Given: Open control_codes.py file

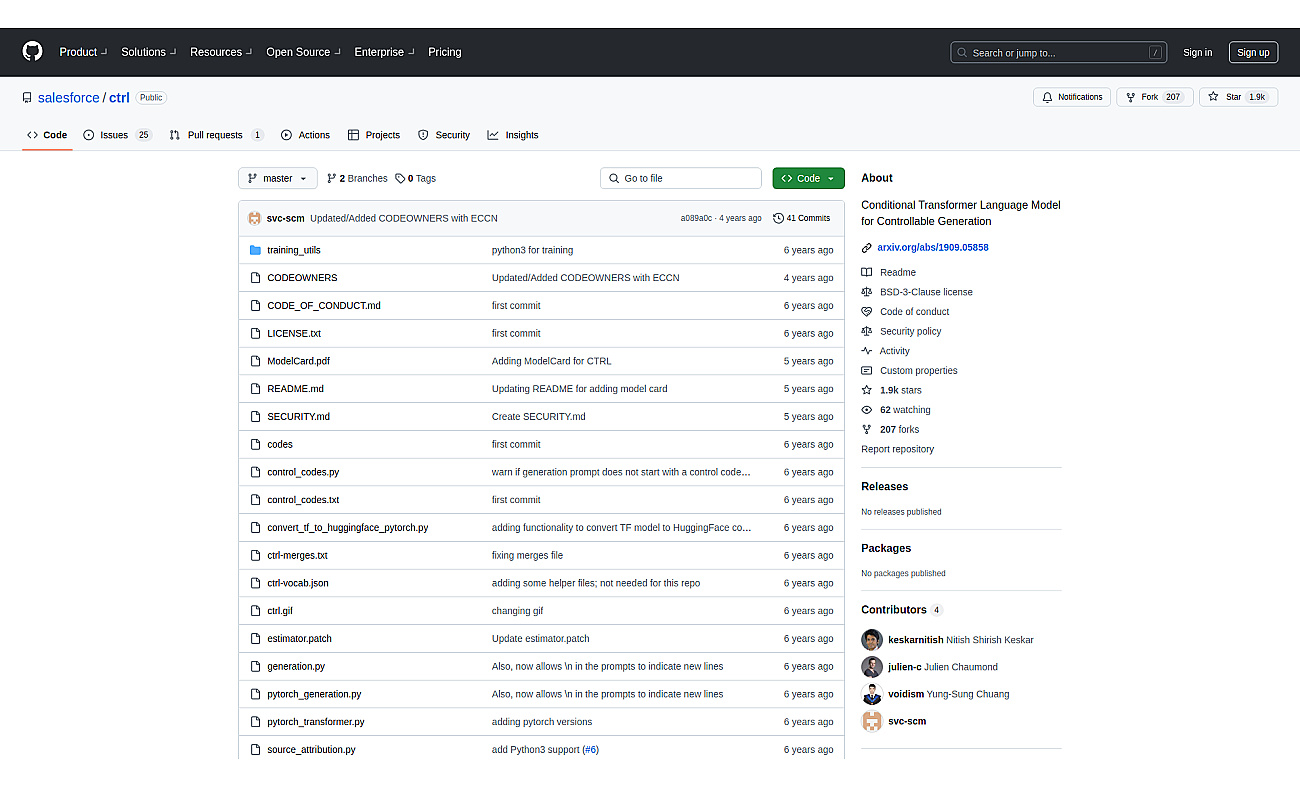Looking at the screenshot, I should point(303,472).
